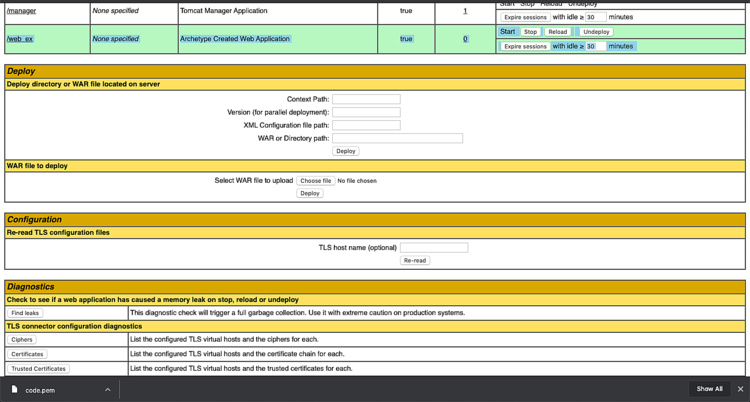
Task: Click the TLS host name input field
Action: (x=434, y=247)
